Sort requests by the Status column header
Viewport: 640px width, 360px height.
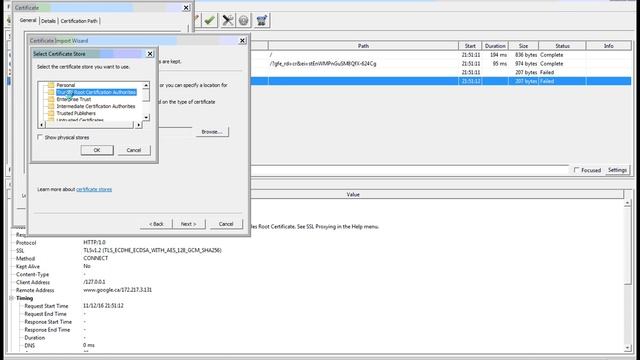(x=562, y=46)
